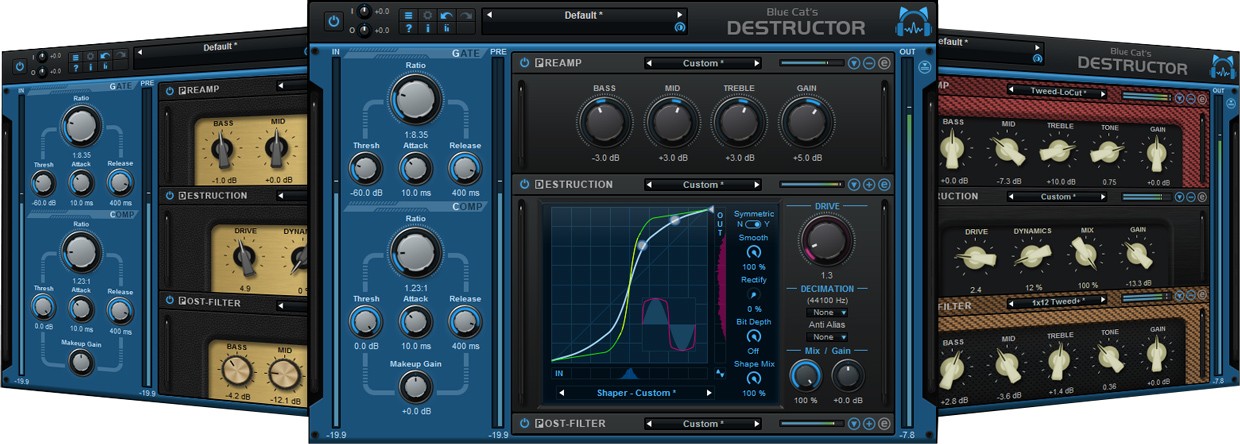
Task: Click the DRIVE knob in center Destruction panel
Action: click(x=825, y=242)
